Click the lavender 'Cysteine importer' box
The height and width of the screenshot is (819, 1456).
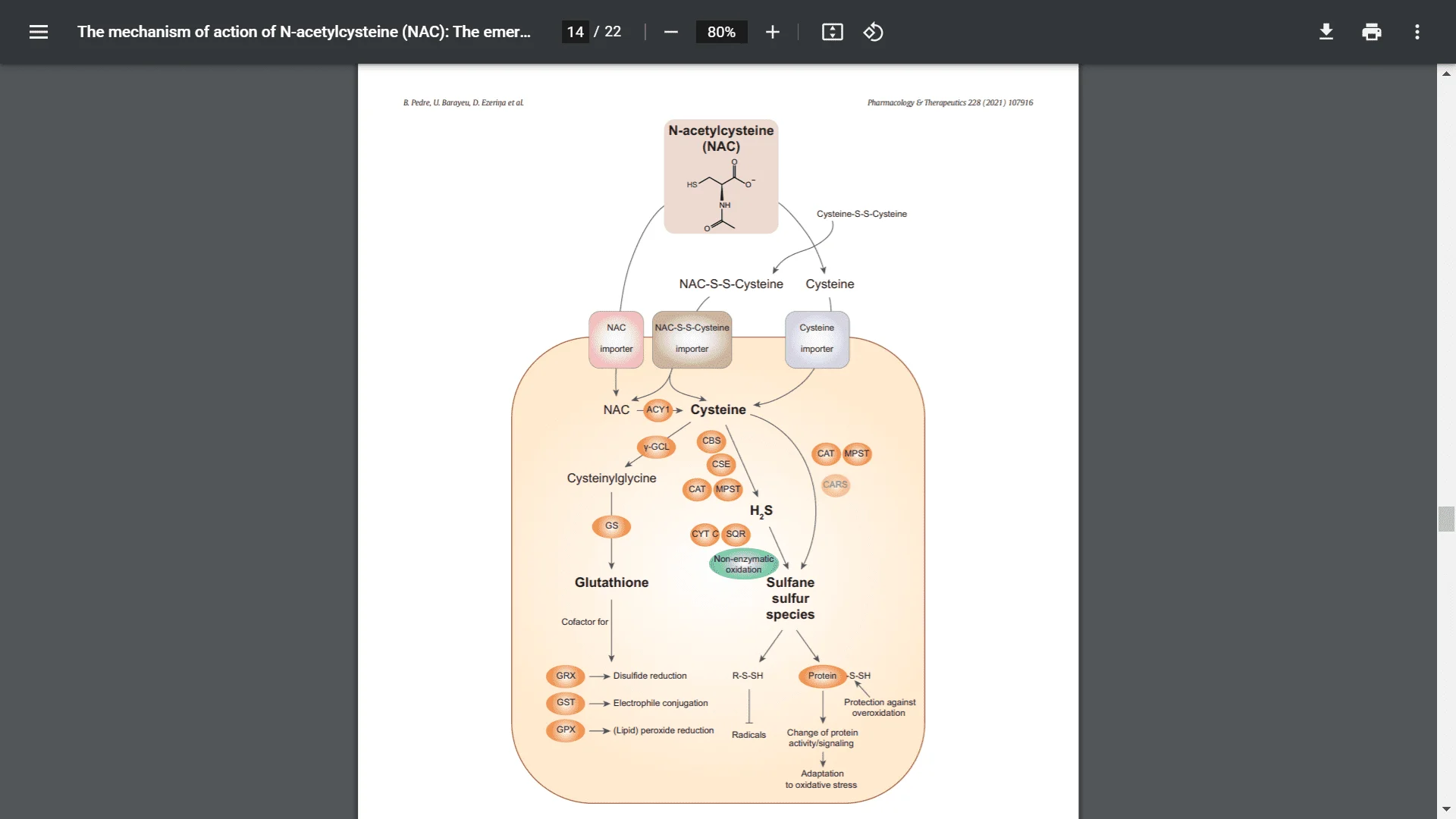(817, 339)
